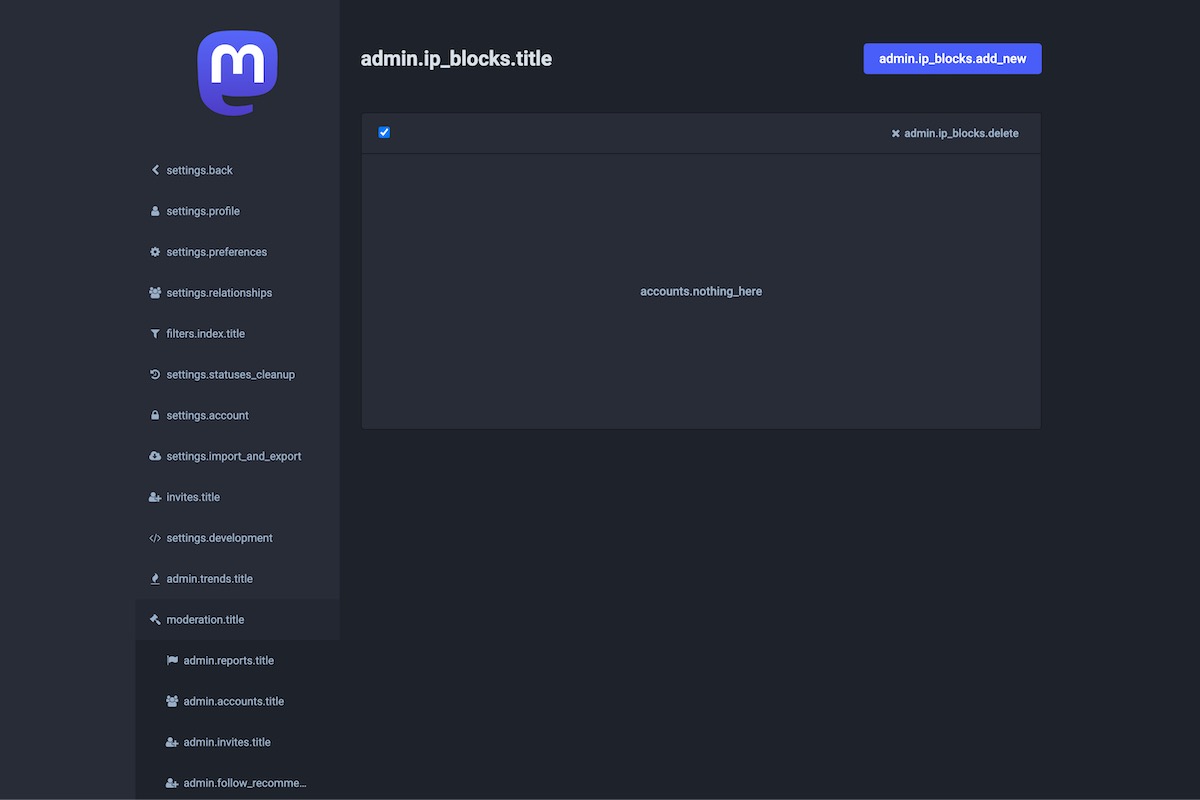Click the funnel icon beside filters.index.title
Viewport: 1200px width, 800px height.
point(155,334)
